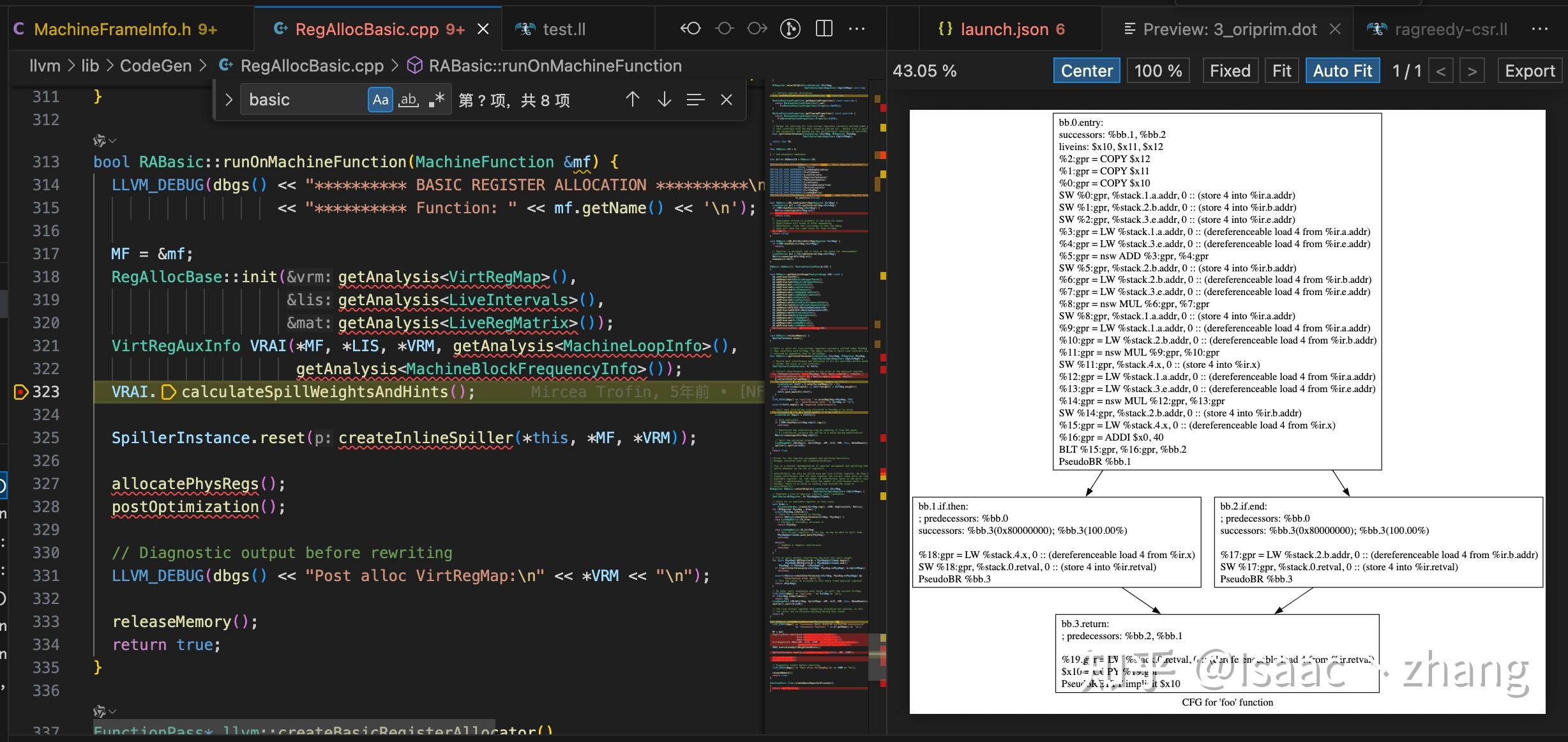
Task: Click the Auto Fit button
Action: 1342,71
